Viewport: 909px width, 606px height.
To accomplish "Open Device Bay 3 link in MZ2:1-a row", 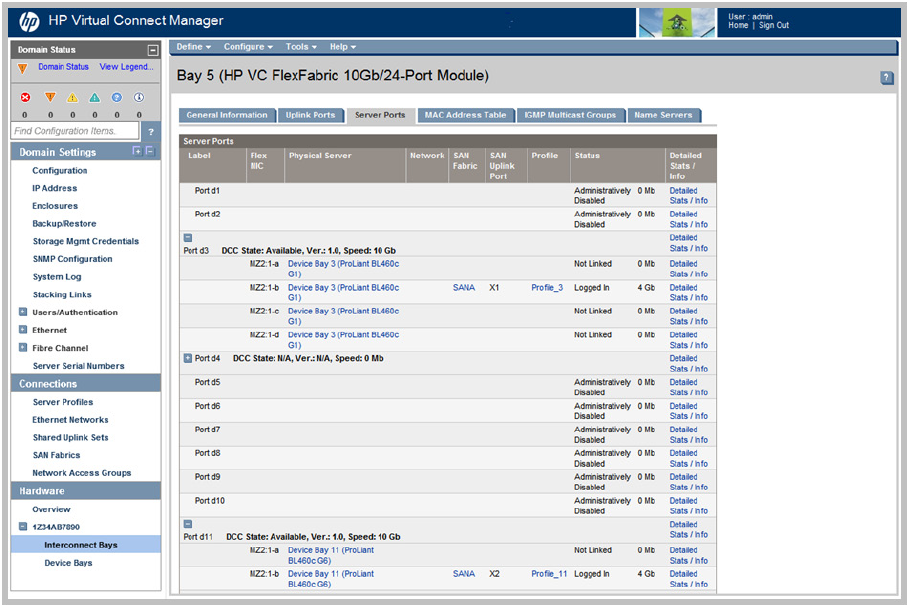I will tap(343, 268).
